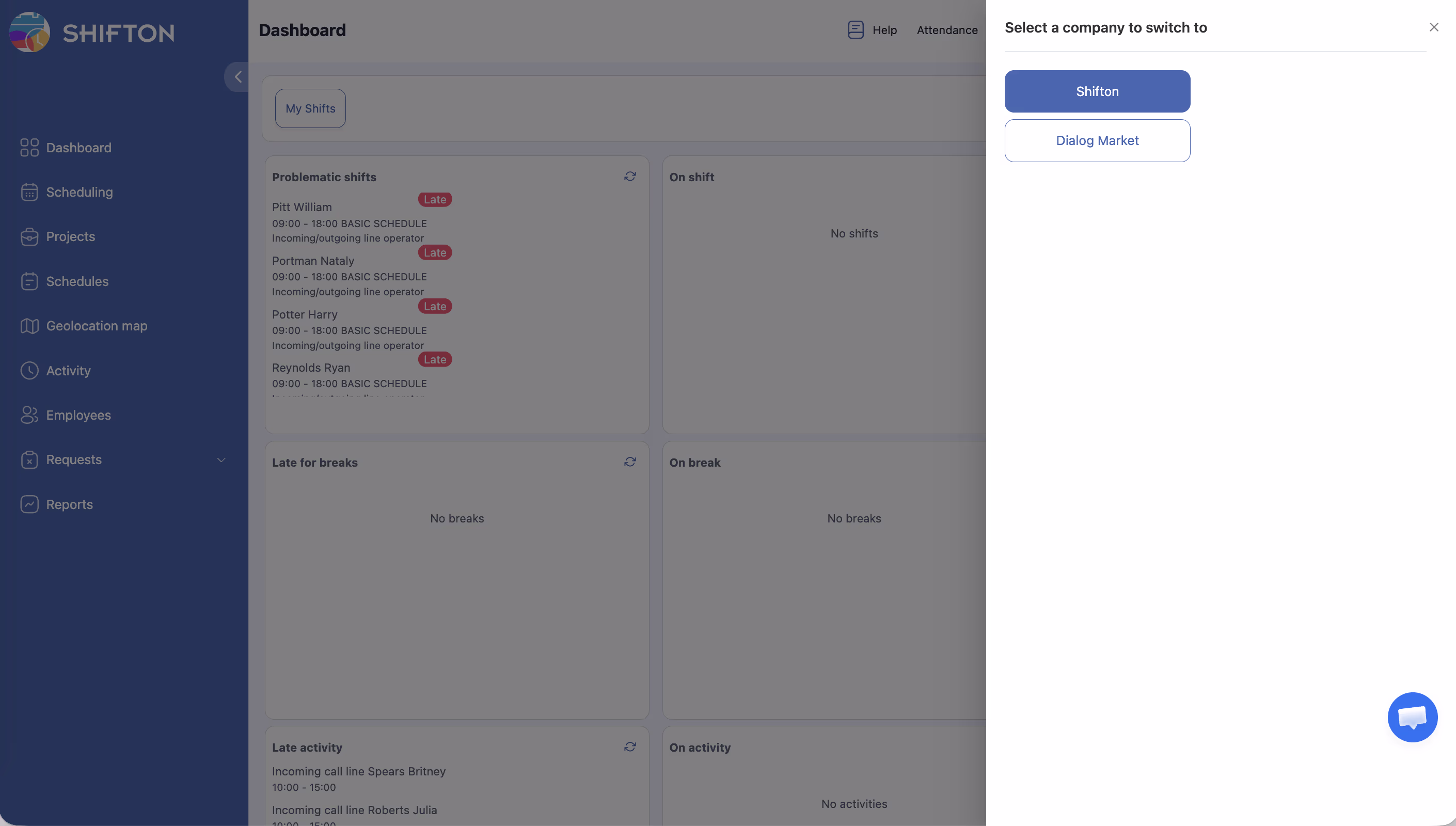1456x826 pixels.
Task: Refresh the Problematic shifts panel
Action: [629, 177]
